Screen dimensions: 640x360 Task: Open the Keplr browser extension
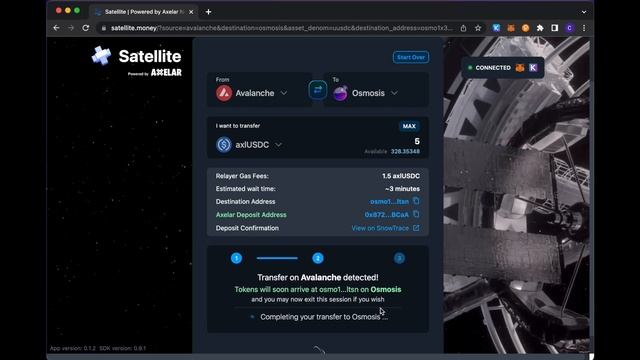496,28
